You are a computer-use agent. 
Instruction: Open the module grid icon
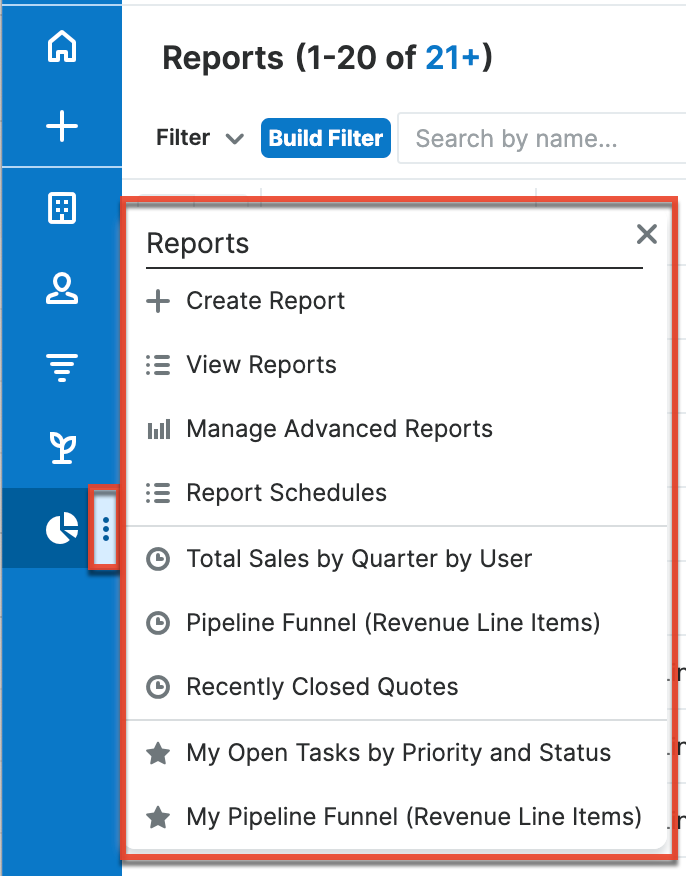(62, 208)
